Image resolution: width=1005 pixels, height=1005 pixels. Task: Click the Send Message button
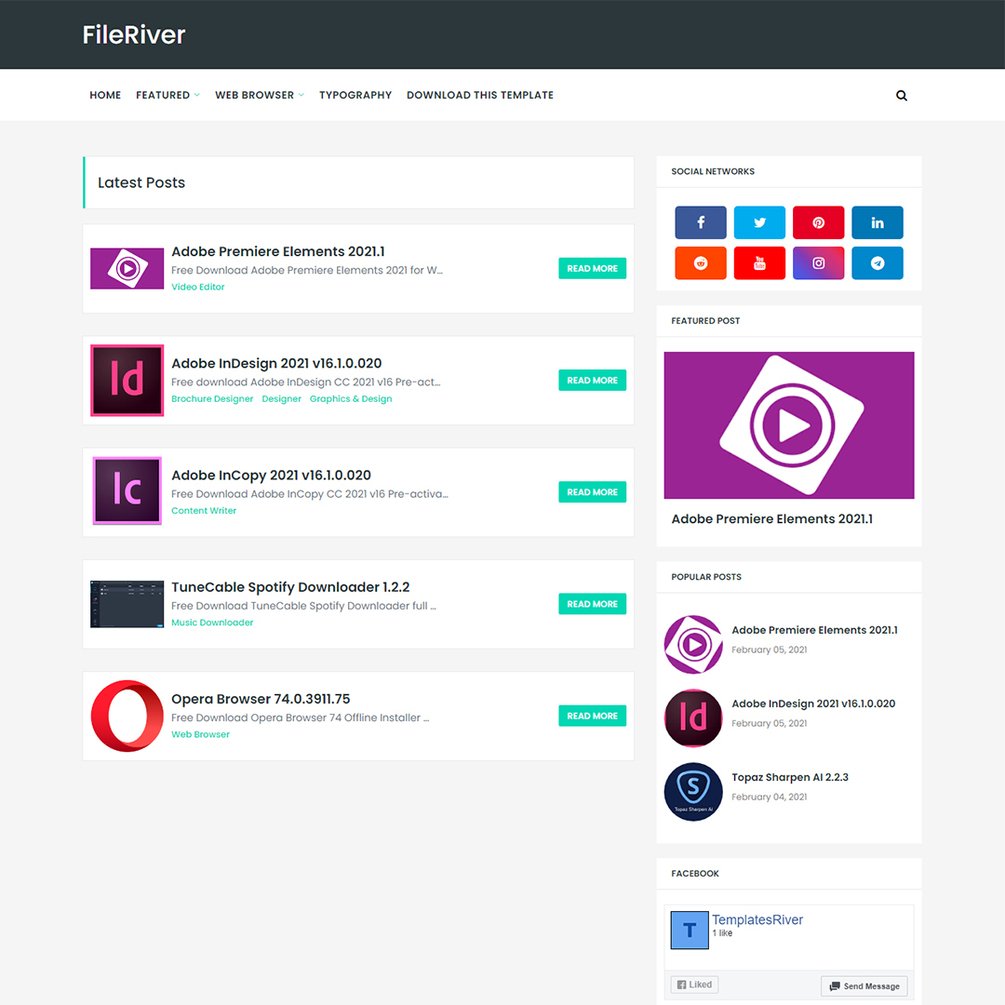click(865, 986)
